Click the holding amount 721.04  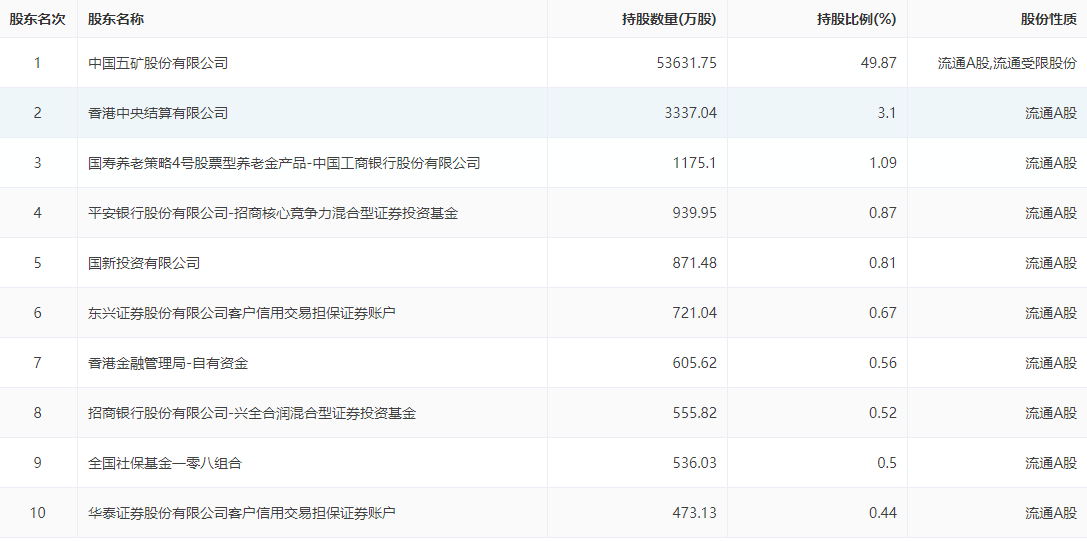(x=695, y=313)
